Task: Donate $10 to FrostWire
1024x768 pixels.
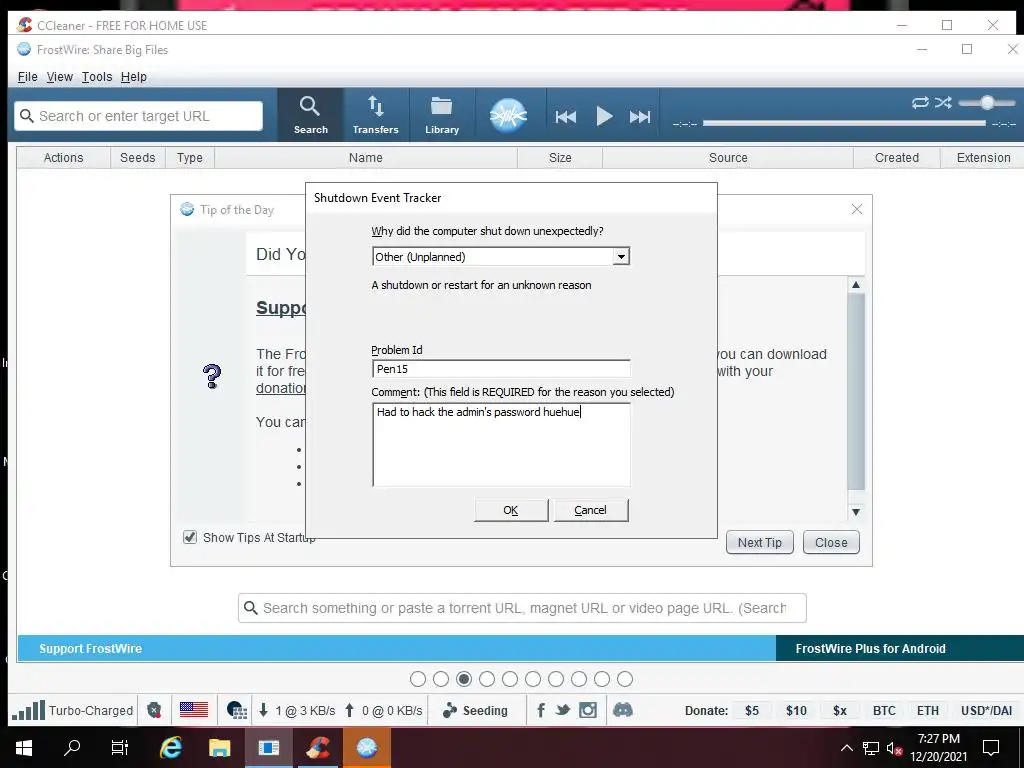Action: 796,711
